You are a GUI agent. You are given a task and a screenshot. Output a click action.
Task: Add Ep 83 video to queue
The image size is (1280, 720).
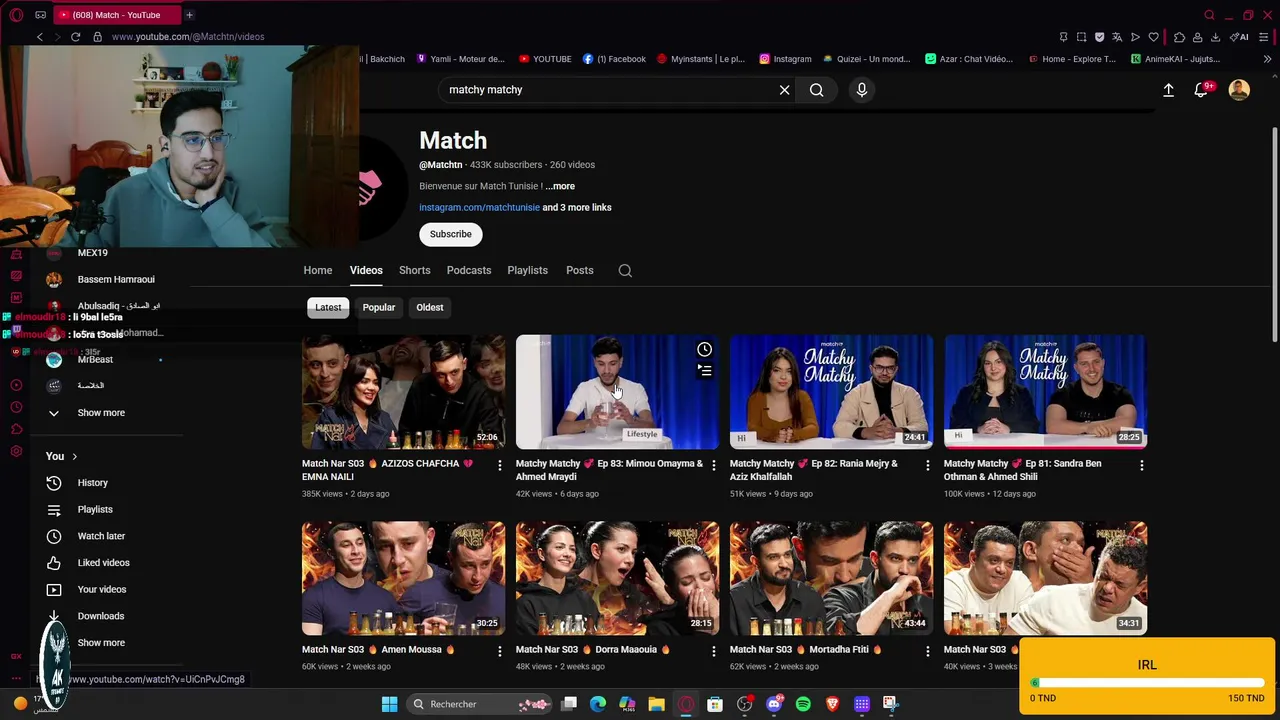click(704, 371)
